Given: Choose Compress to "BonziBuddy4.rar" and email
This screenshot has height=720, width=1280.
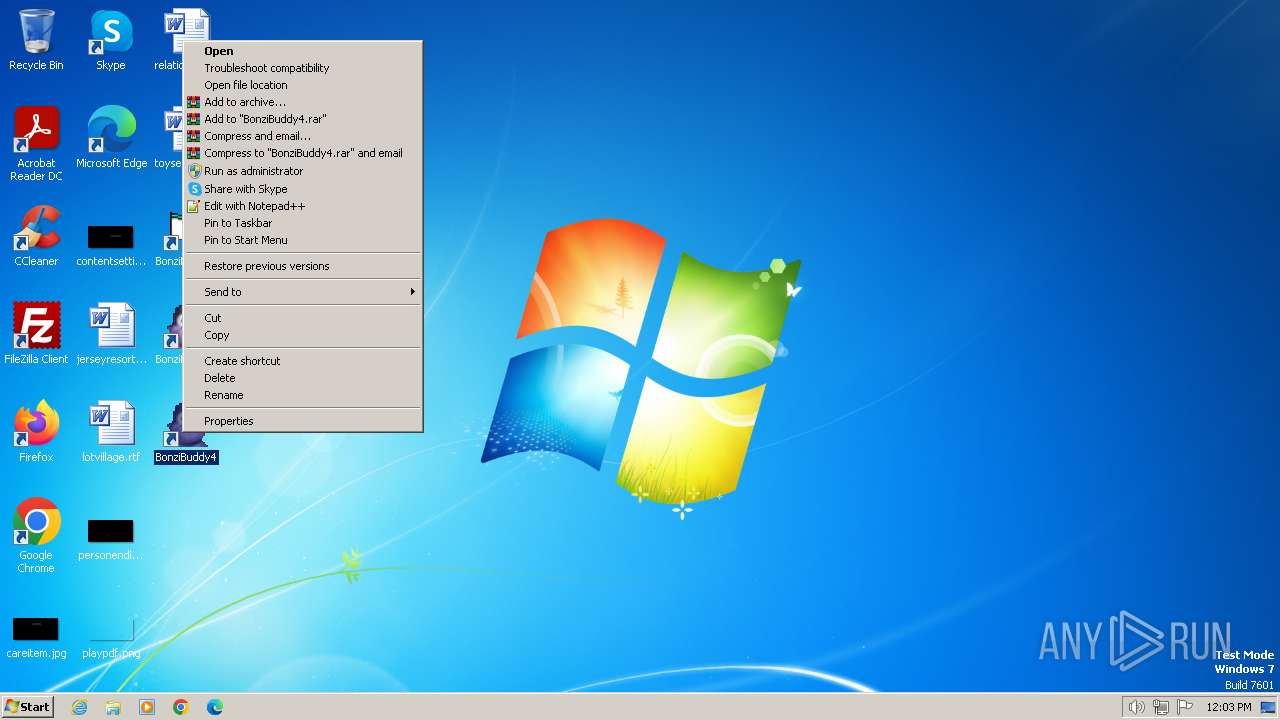Looking at the screenshot, I should pyautogui.click(x=303, y=153).
